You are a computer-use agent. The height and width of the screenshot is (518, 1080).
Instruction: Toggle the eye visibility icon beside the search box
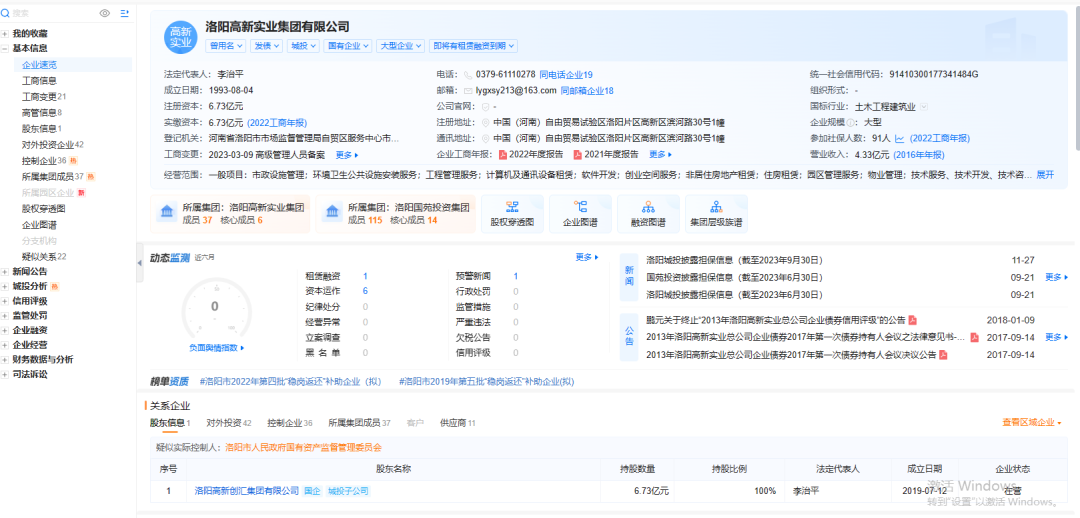click(105, 13)
